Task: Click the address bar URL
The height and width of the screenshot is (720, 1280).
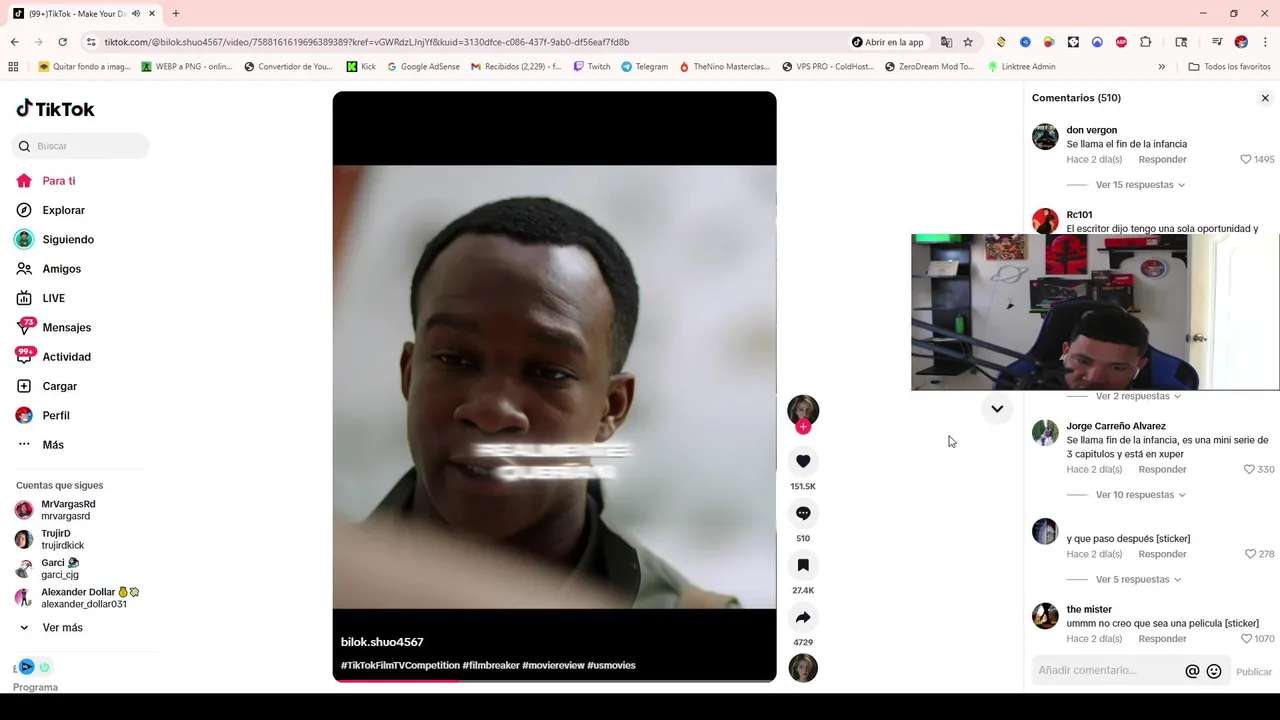Action: 366,42
